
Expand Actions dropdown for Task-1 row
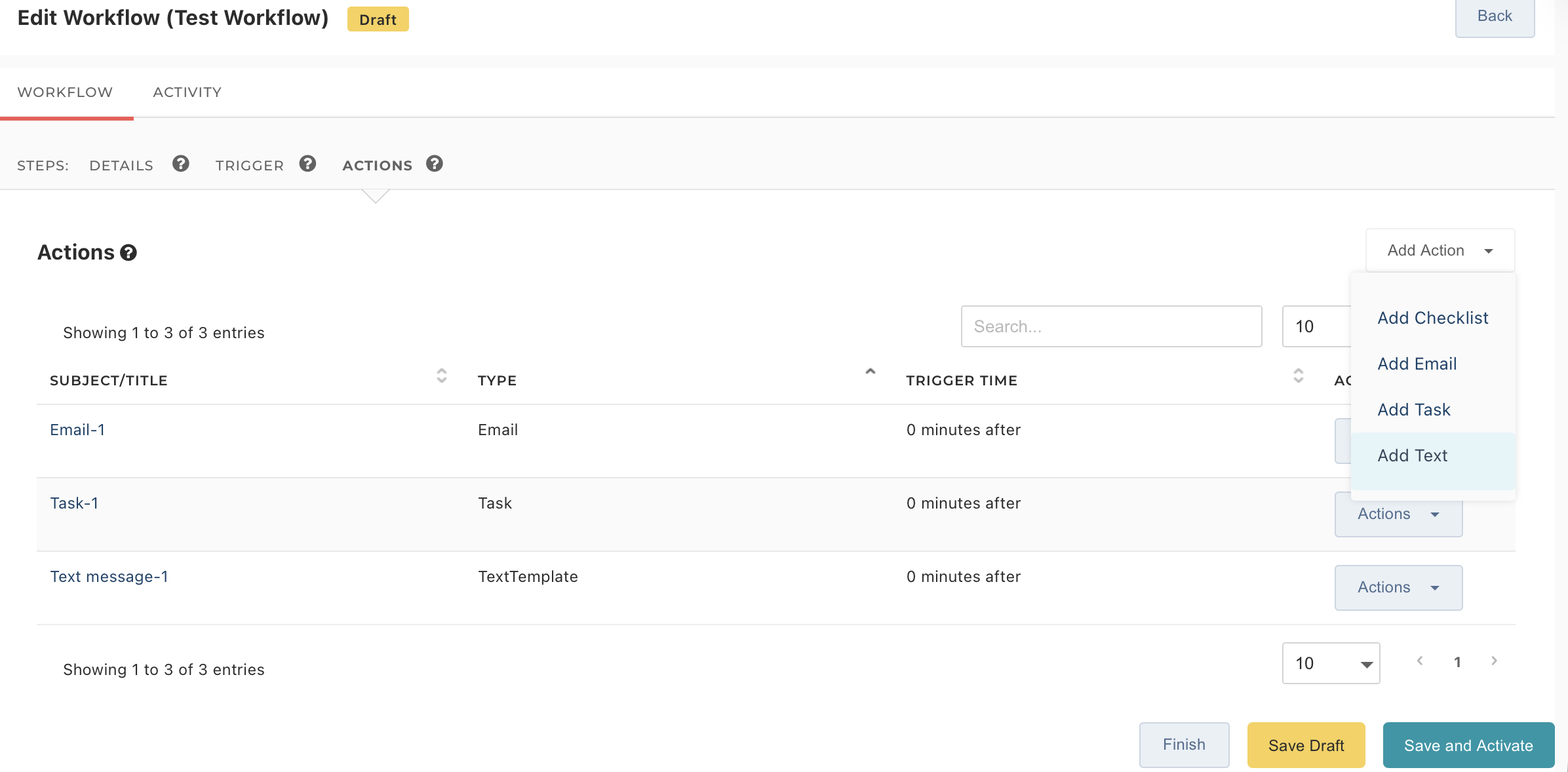(1398, 515)
